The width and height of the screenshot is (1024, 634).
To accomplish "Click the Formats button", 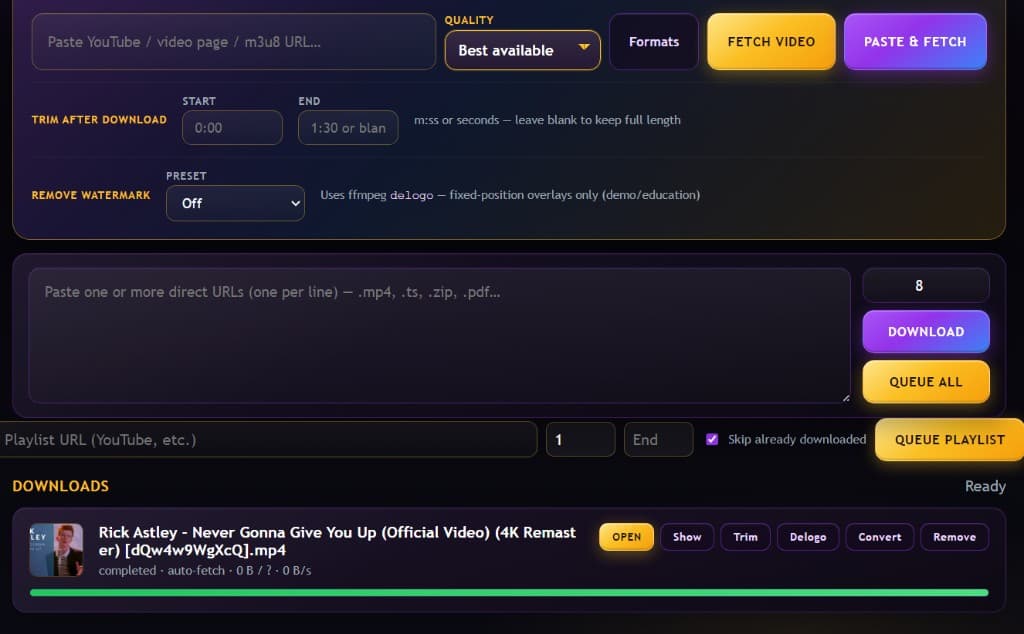I will point(654,42).
